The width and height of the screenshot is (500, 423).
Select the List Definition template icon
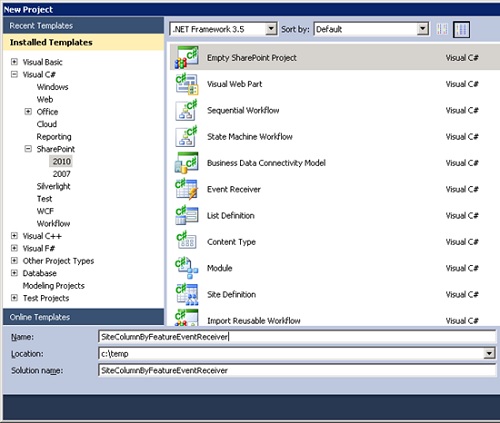coord(187,216)
